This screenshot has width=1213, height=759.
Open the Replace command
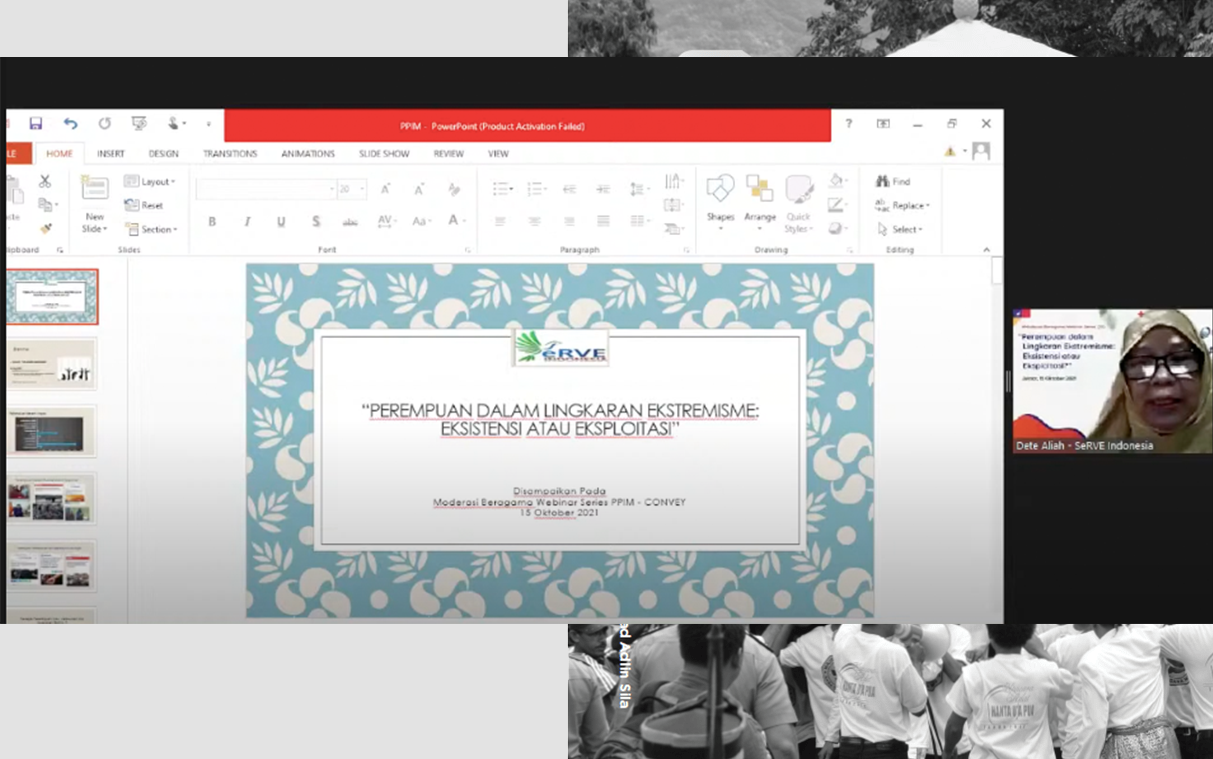pyautogui.click(x=902, y=206)
